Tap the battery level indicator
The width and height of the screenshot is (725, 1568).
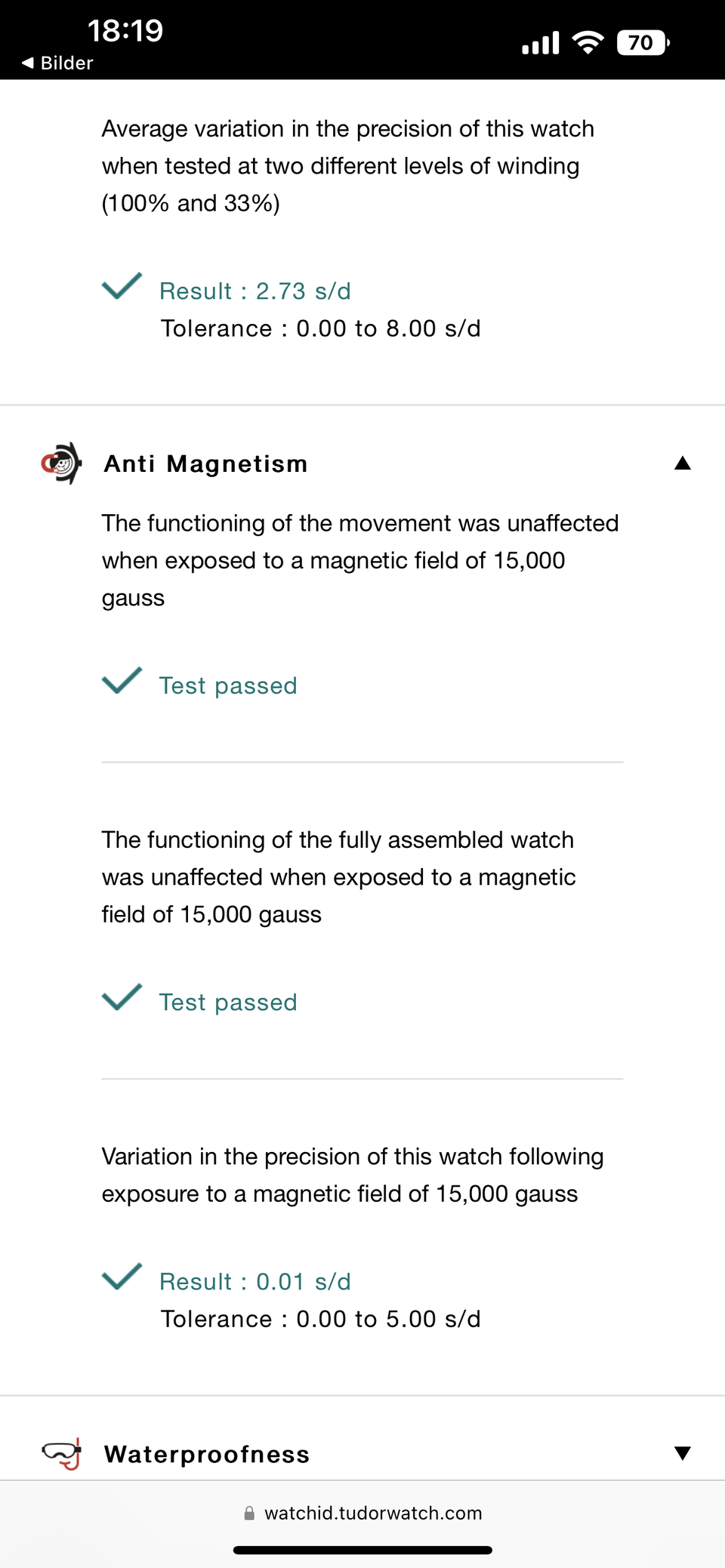643,42
